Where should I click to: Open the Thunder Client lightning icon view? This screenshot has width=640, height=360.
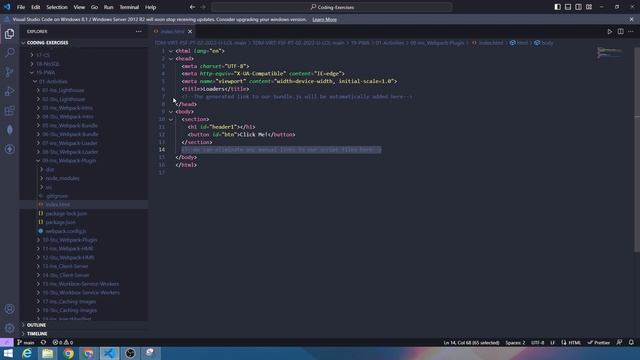pyautogui.click(x=9, y=149)
